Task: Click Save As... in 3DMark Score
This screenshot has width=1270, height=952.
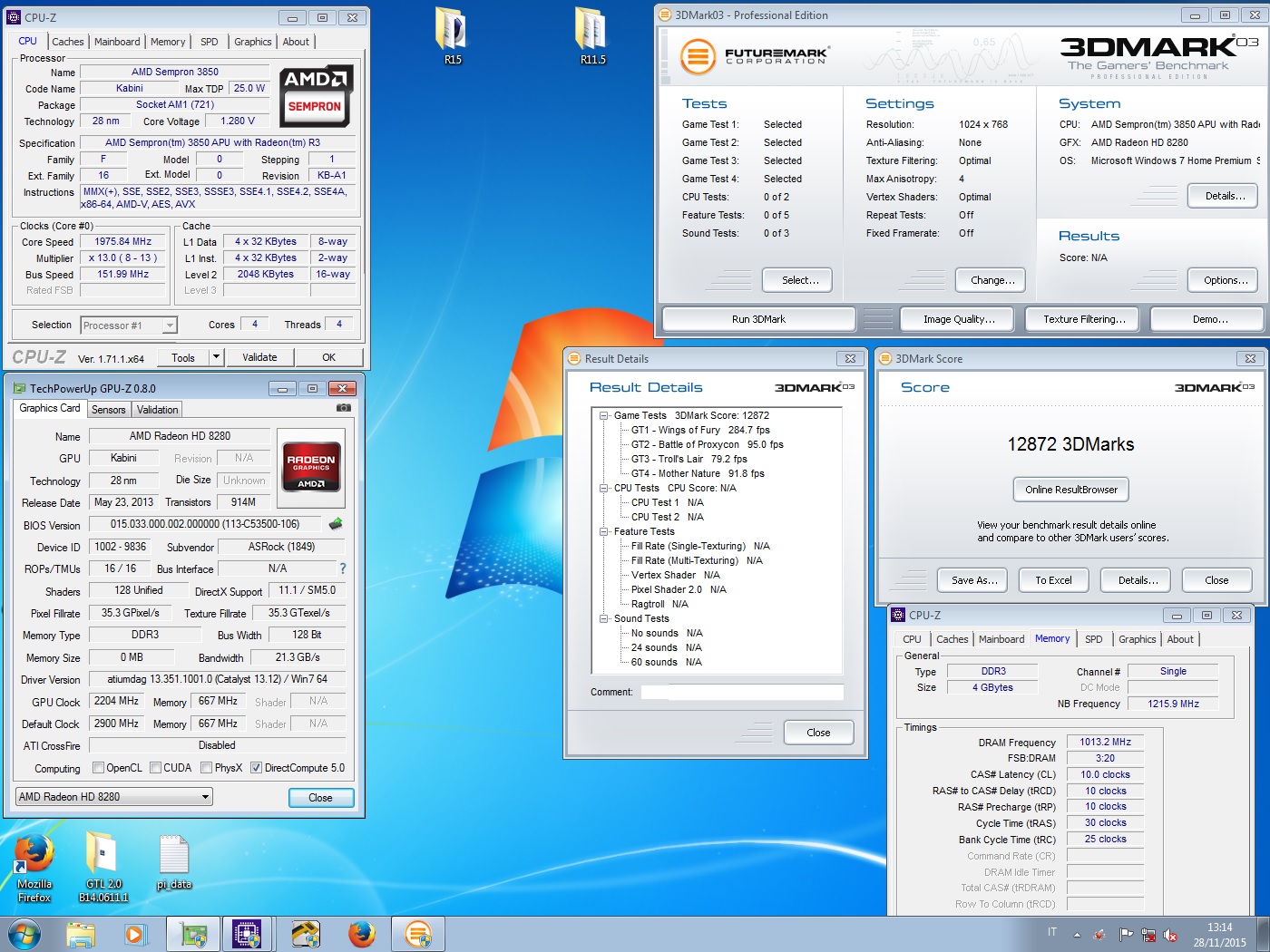Action: pyautogui.click(x=972, y=580)
